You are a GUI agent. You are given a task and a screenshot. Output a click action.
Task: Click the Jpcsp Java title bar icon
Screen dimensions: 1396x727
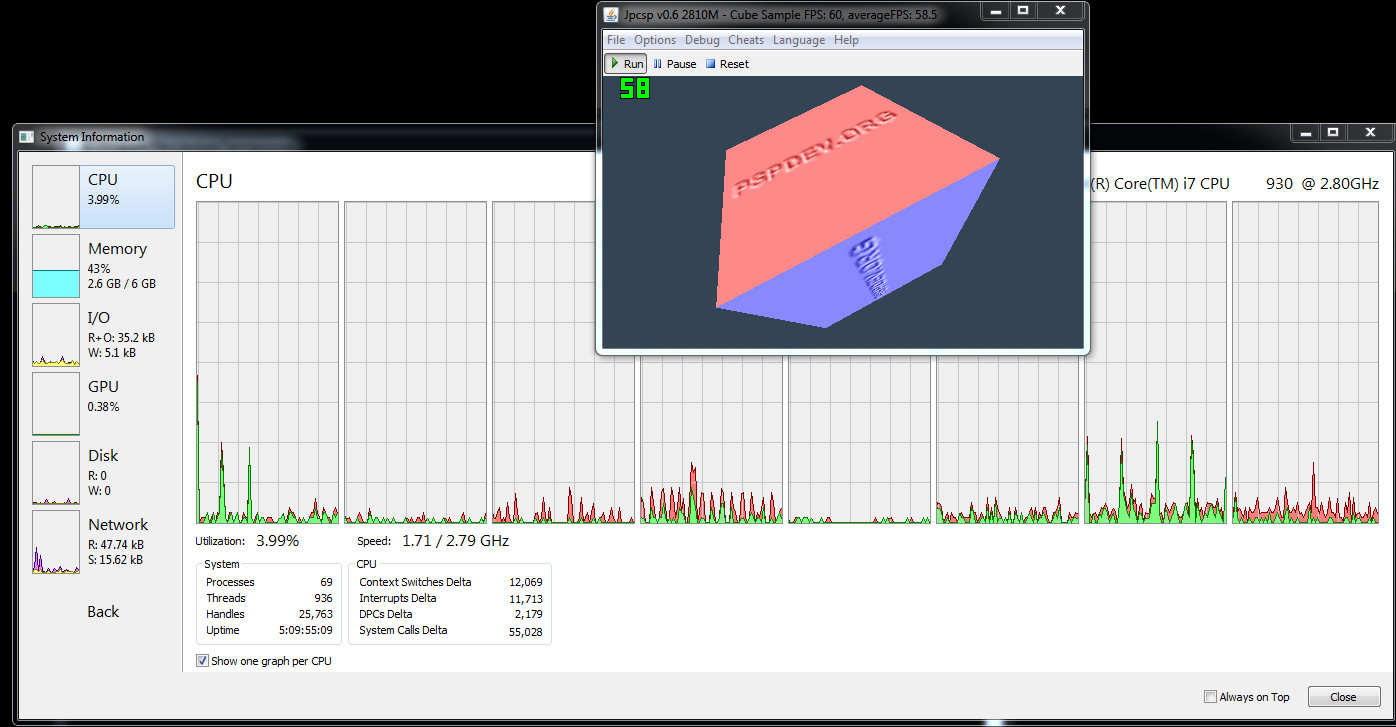[x=612, y=13]
